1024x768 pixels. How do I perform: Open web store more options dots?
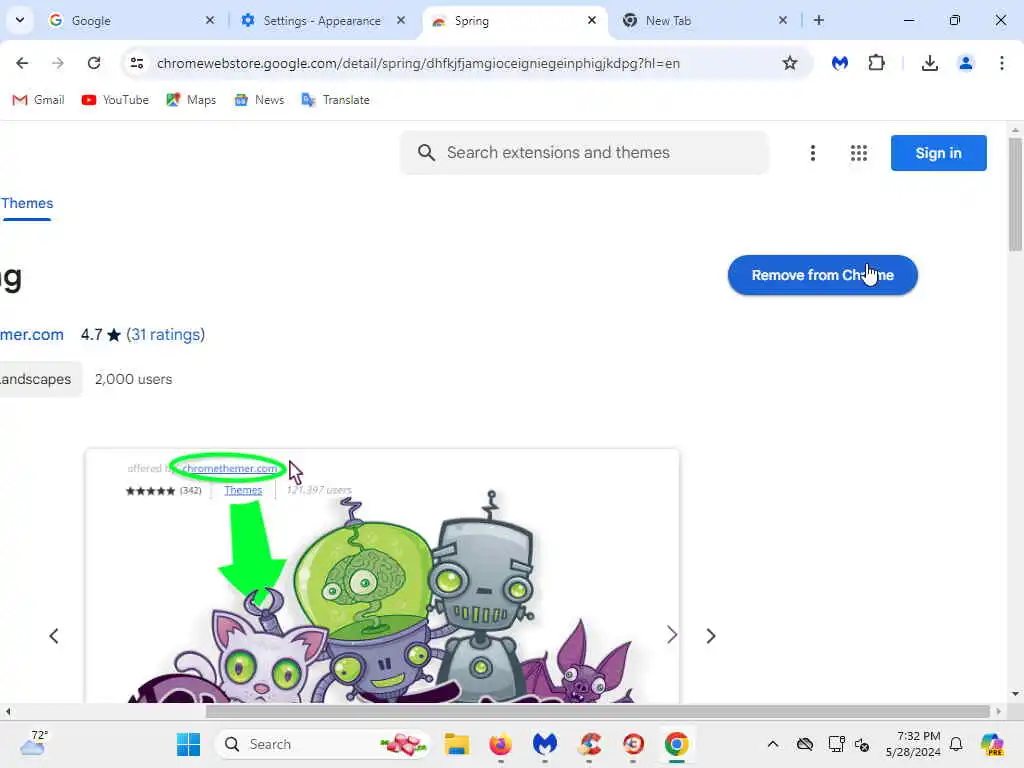pyautogui.click(x=812, y=153)
